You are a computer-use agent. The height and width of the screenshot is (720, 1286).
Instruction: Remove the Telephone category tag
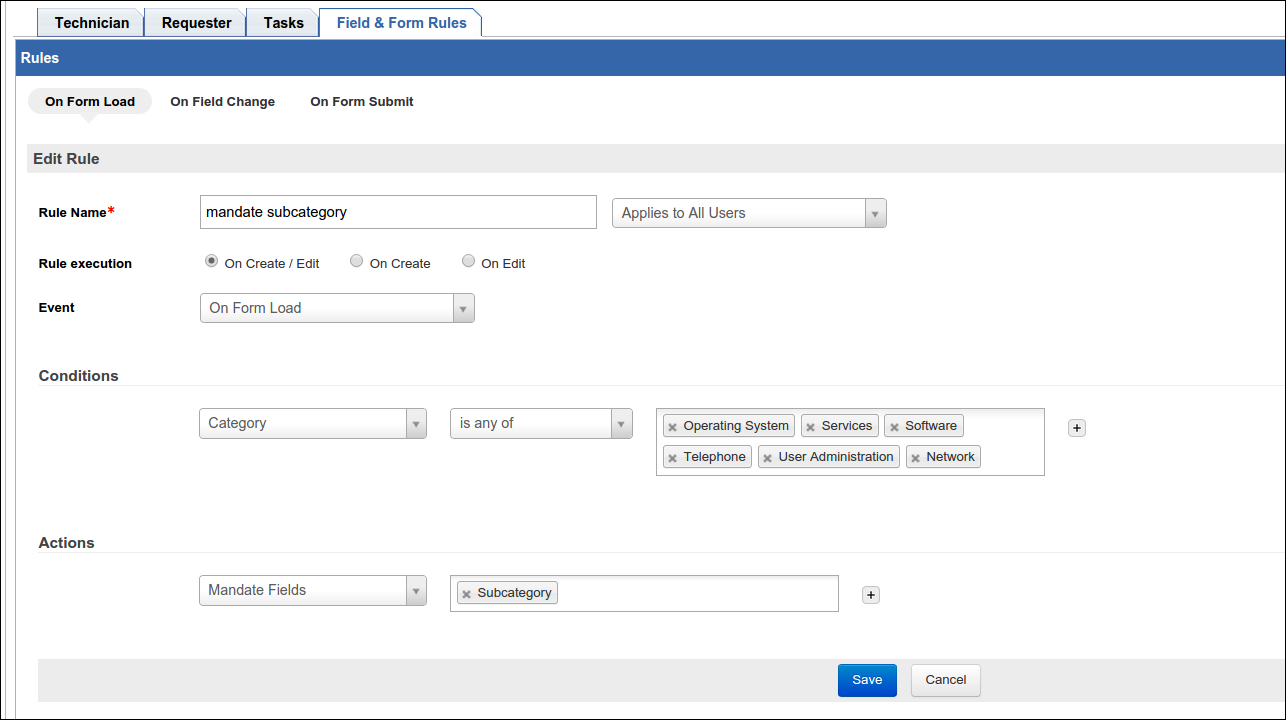[672, 458]
